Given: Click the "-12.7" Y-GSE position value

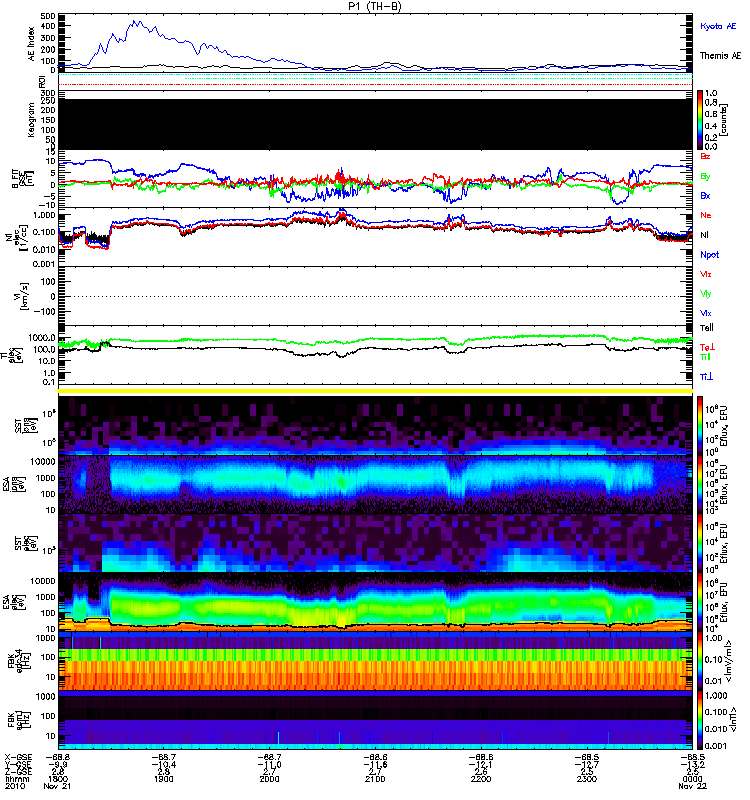Looking at the screenshot, I should click(x=586, y=765).
